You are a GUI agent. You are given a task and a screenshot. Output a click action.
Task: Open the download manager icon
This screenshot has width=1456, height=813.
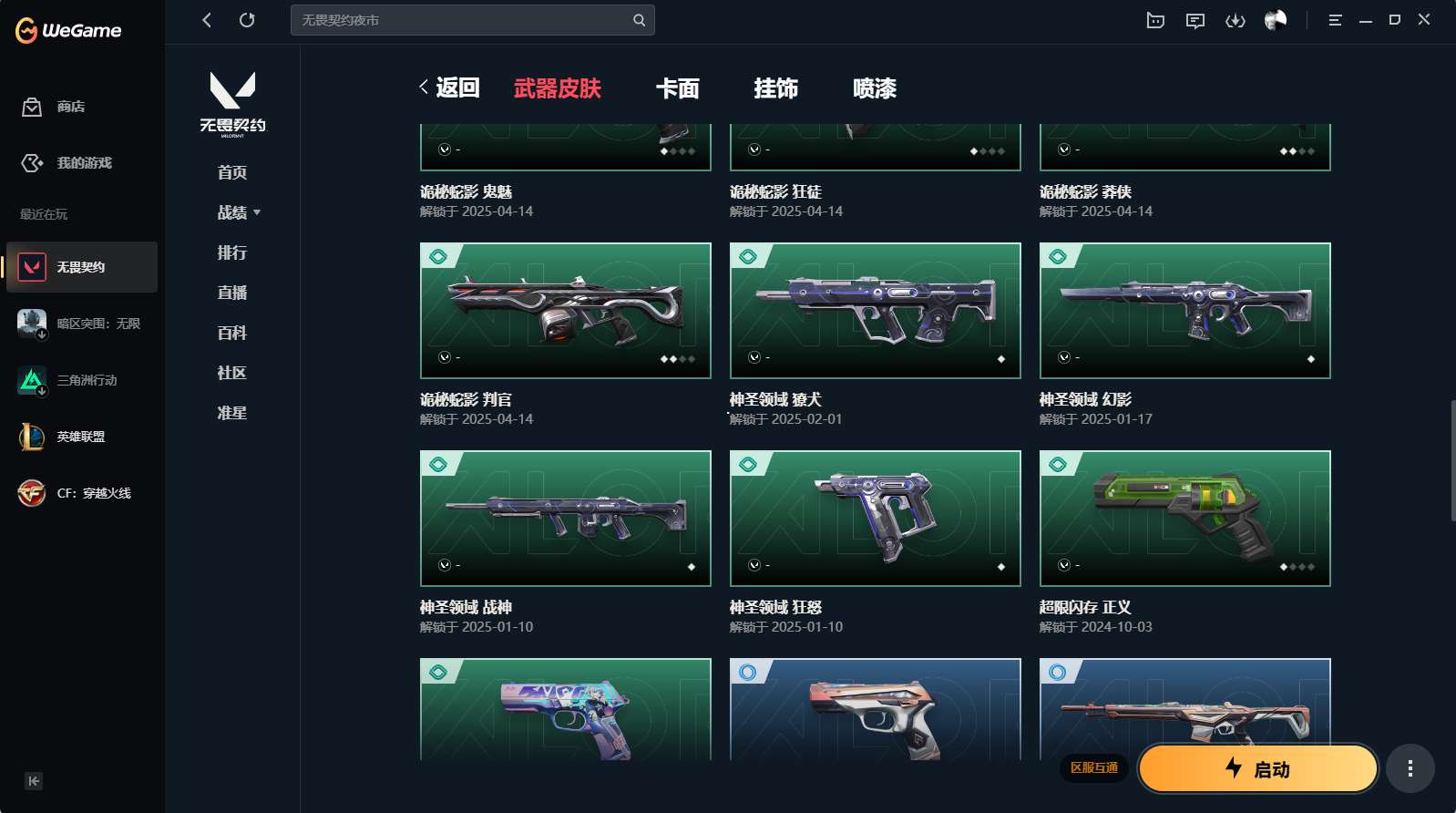click(x=1236, y=20)
